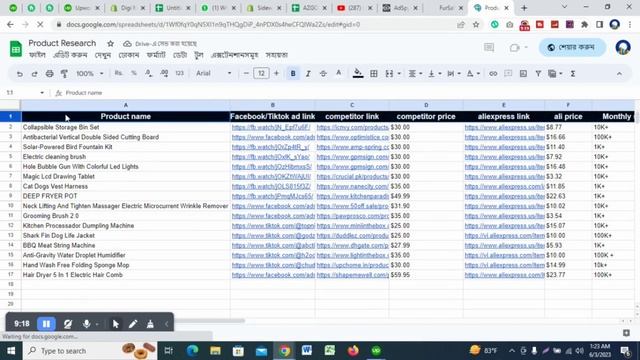Viewport: 640px width, 360px height.
Task: Click the increase decimal places icon
Action: pos(164,73)
